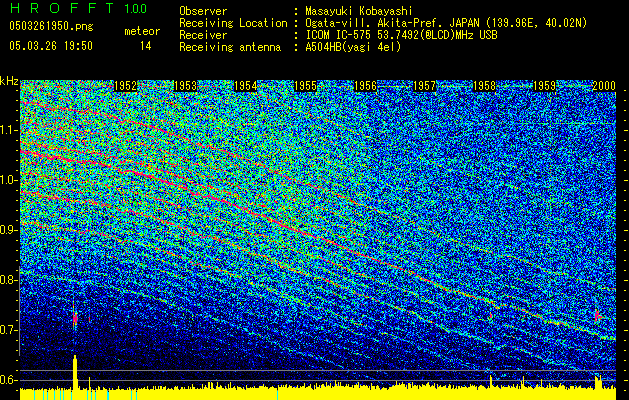Select file name 0503261950.png
Image resolution: width=629 pixels, height=400 pixels.
[51, 26]
